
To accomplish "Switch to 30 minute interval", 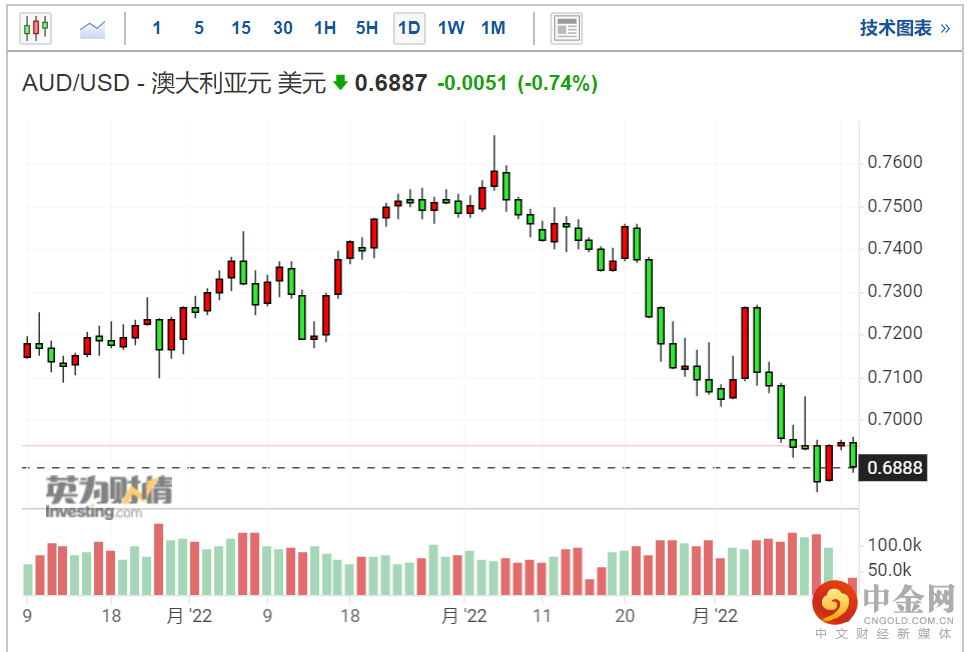I will point(283,28).
